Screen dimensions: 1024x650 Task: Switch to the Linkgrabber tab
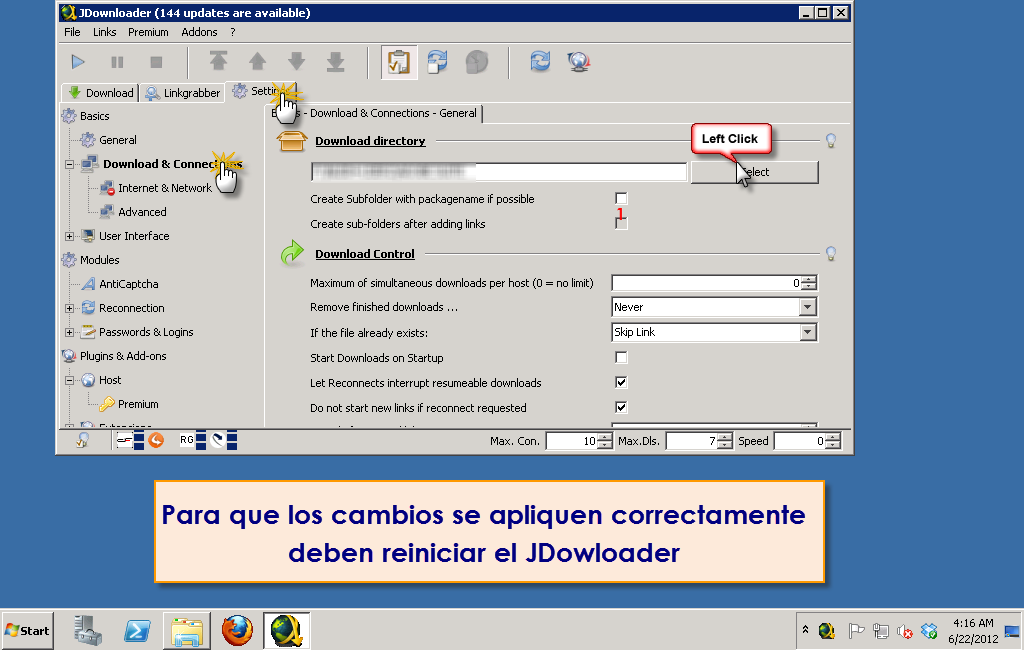pos(183,93)
